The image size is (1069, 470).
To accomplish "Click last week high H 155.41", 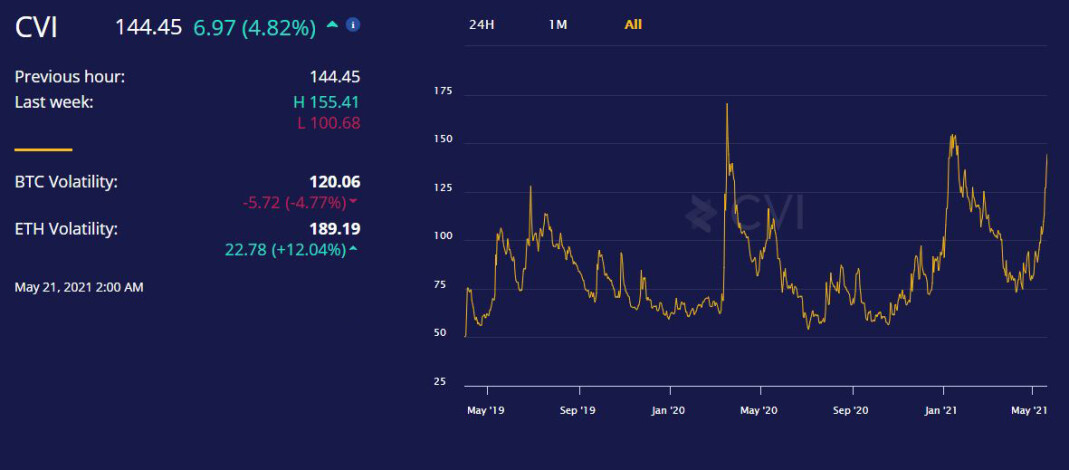I will pyautogui.click(x=327, y=102).
